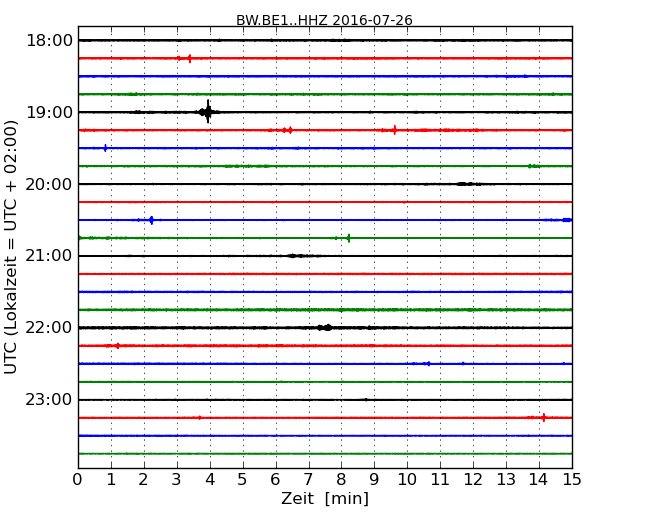Click the x-axis tick label 6

click(x=275, y=479)
